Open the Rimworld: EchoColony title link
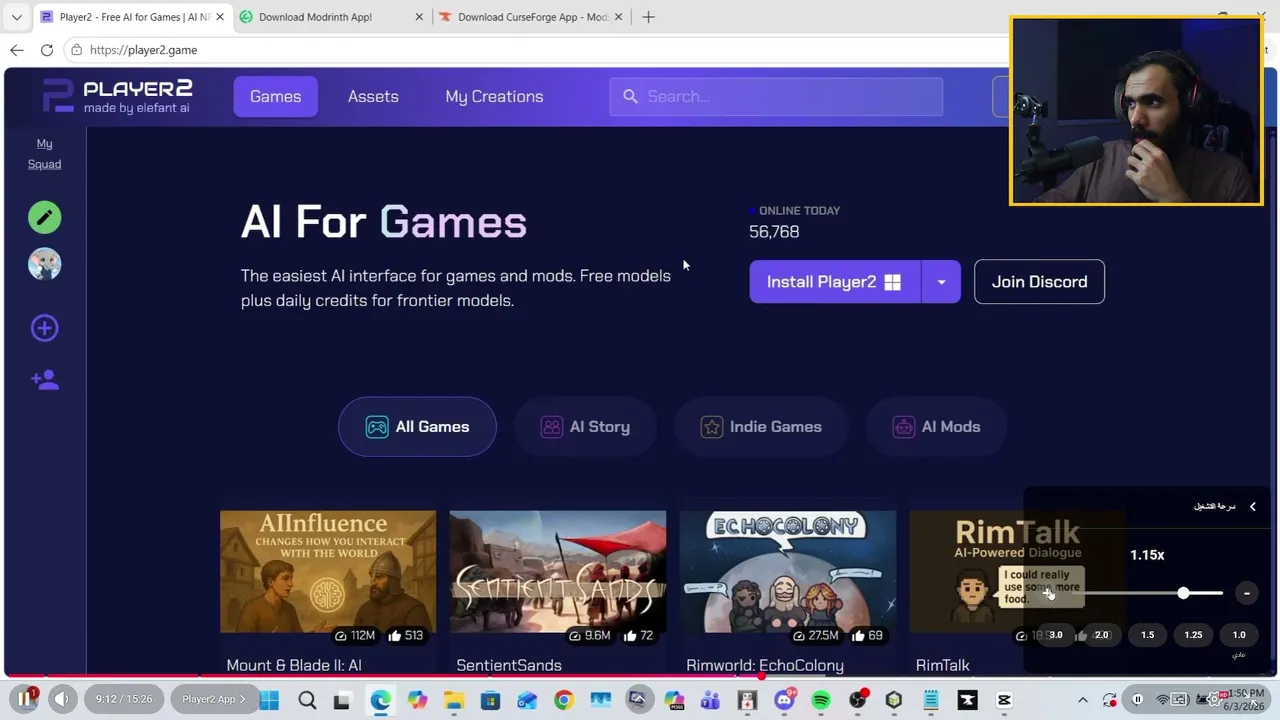Screen dimensions: 1280x720 (x=765, y=665)
